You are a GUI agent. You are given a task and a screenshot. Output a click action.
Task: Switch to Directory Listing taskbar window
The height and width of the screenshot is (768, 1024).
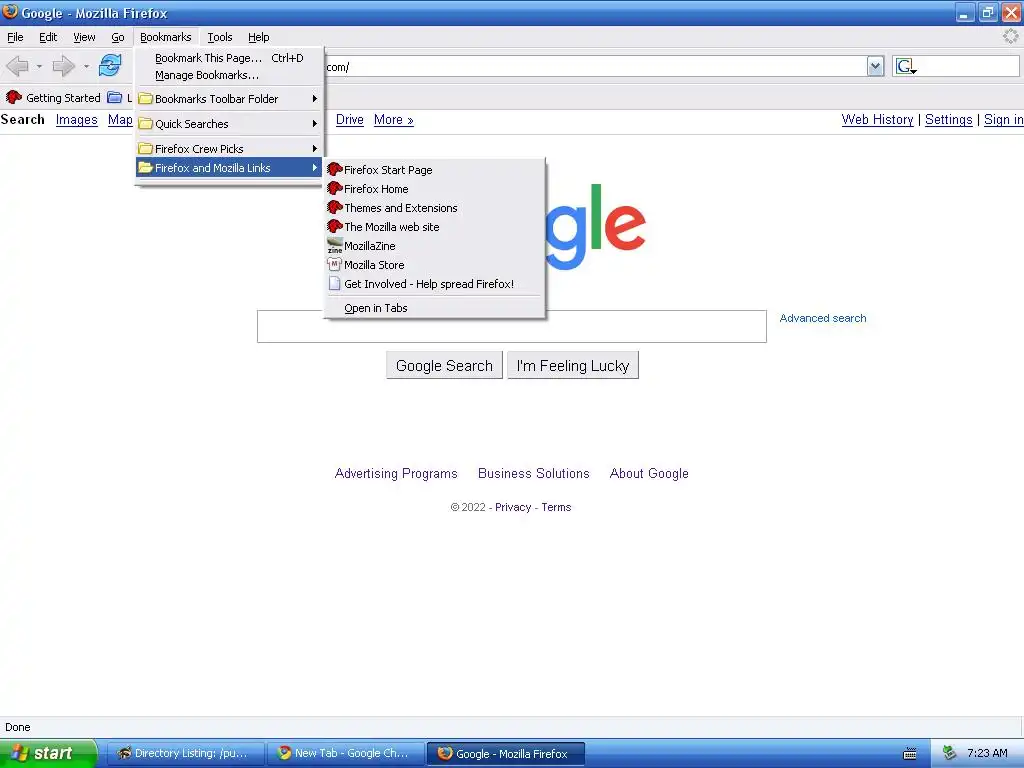pyautogui.click(x=185, y=754)
